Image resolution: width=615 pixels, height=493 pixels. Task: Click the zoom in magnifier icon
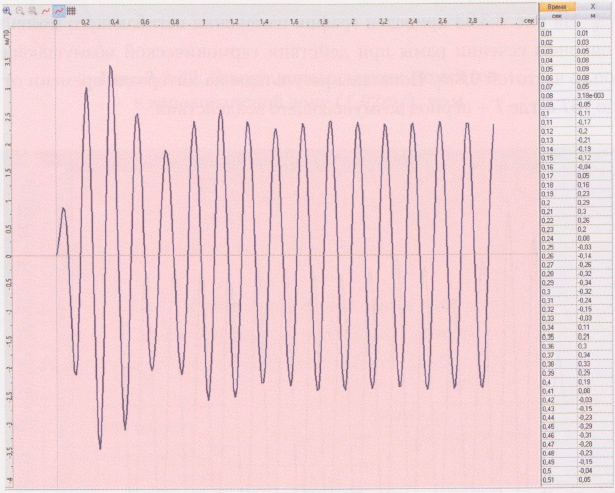7,11
